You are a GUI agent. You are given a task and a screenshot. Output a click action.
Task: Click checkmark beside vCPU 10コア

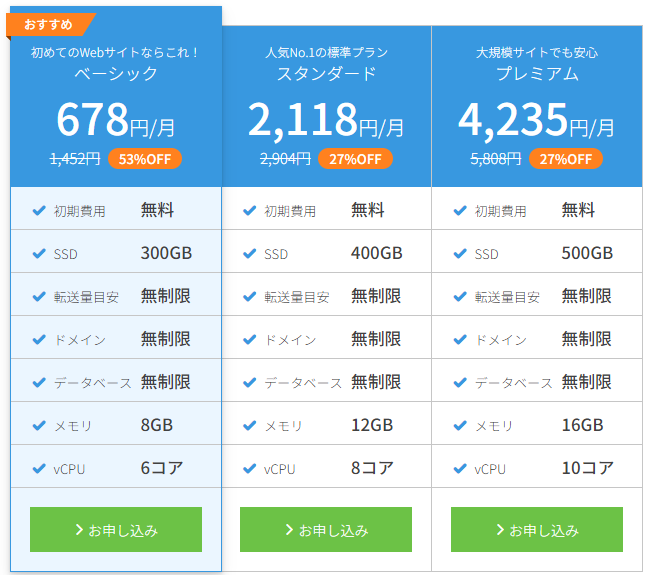pos(460,469)
